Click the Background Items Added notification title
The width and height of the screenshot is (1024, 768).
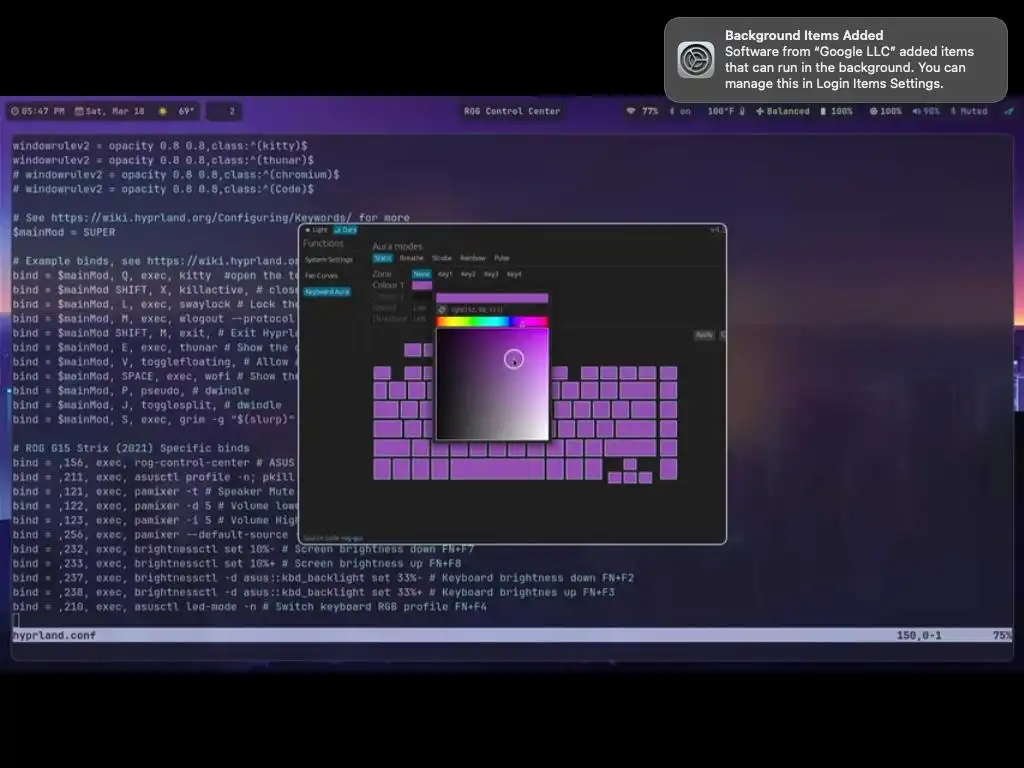804,35
